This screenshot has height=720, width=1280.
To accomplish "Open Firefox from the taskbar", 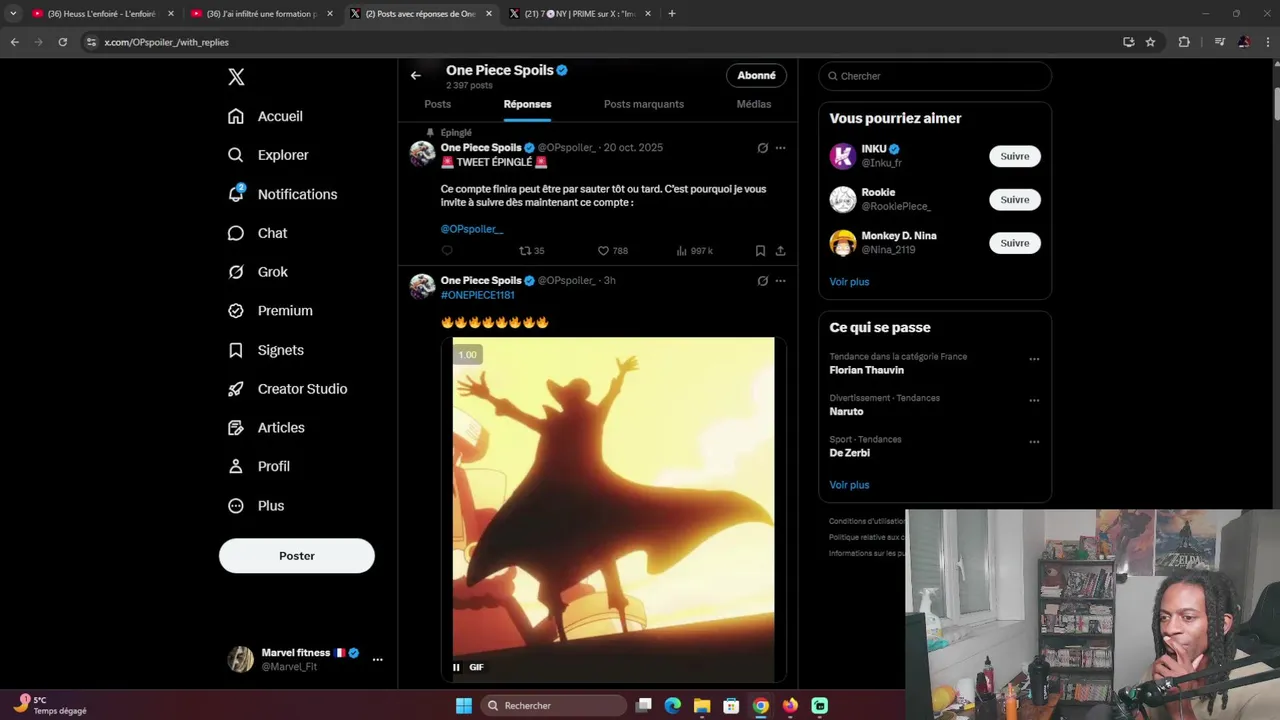I will click(790, 706).
